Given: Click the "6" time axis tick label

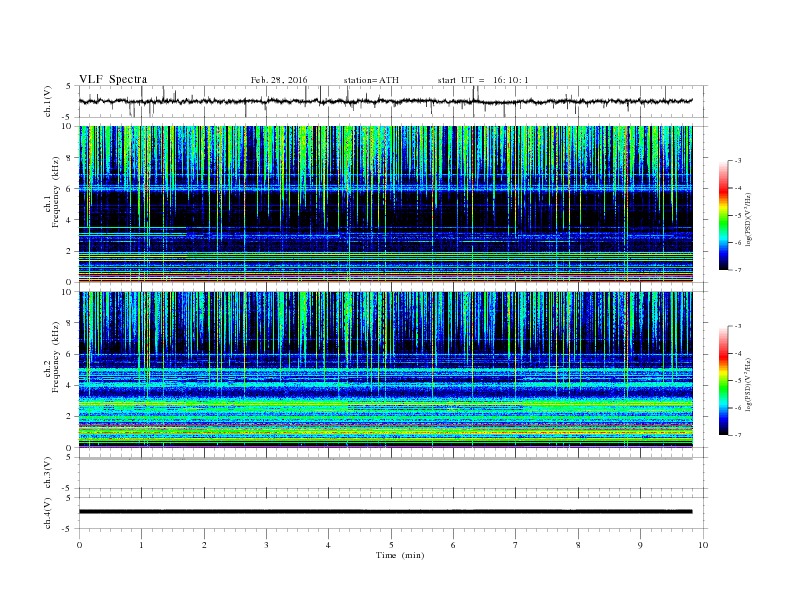Looking at the screenshot, I should (453, 545).
